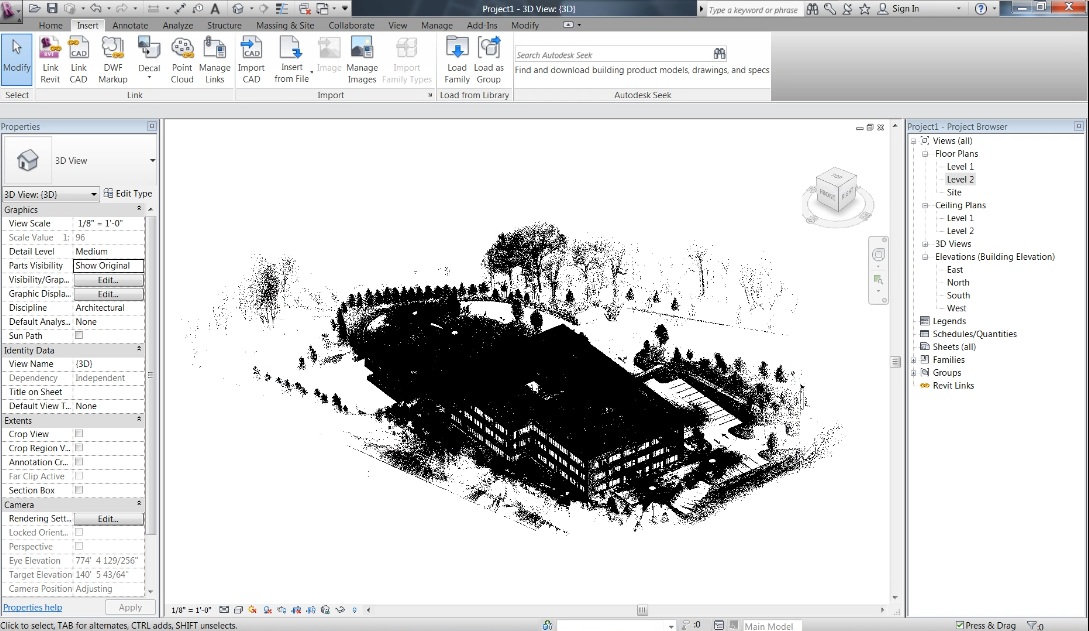This screenshot has height=631, width=1089.
Task: Select the Import CAD tool
Action: [x=251, y=55]
